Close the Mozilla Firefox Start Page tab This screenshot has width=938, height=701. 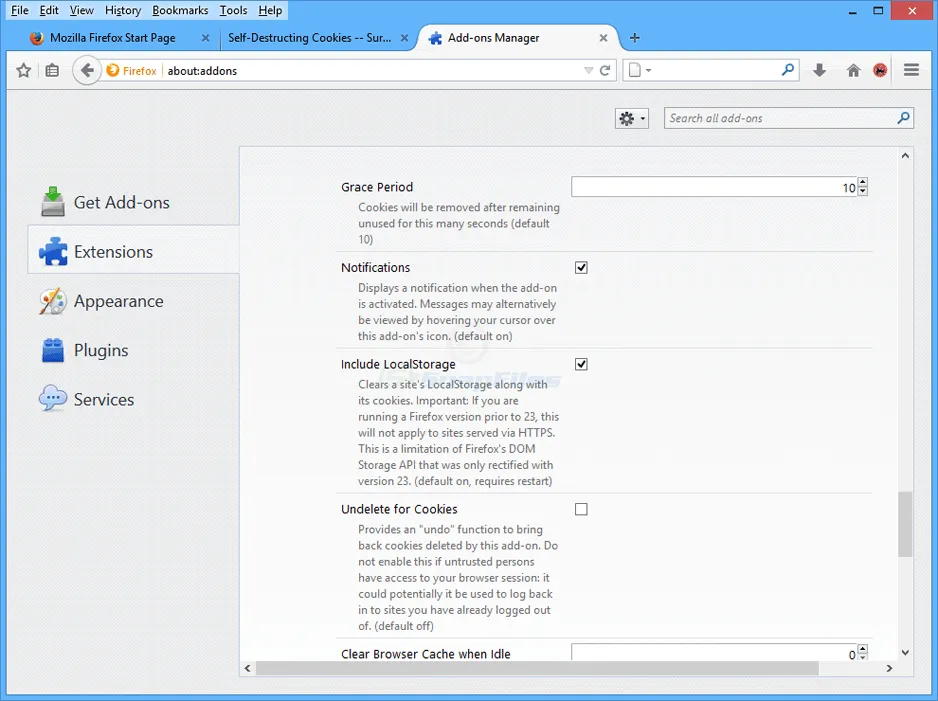205,38
